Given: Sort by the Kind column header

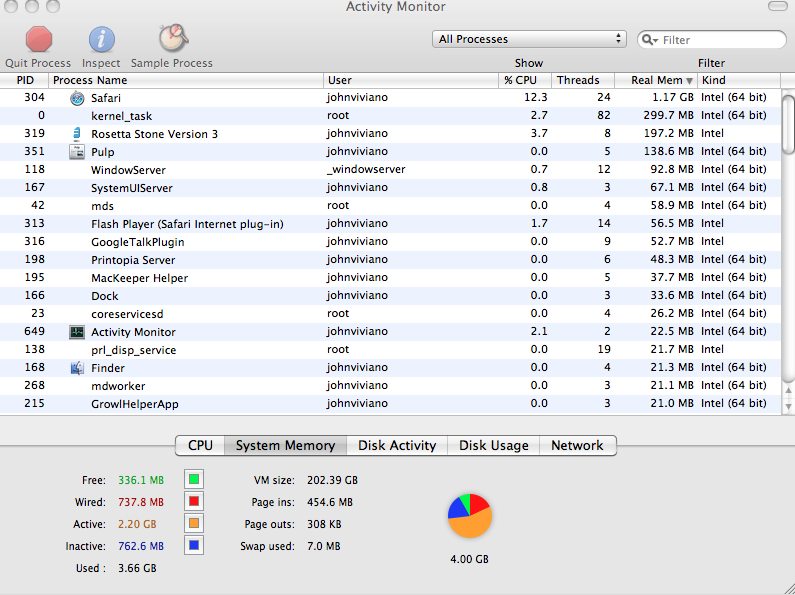Looking at the screenshot, I should coord(739,80).
